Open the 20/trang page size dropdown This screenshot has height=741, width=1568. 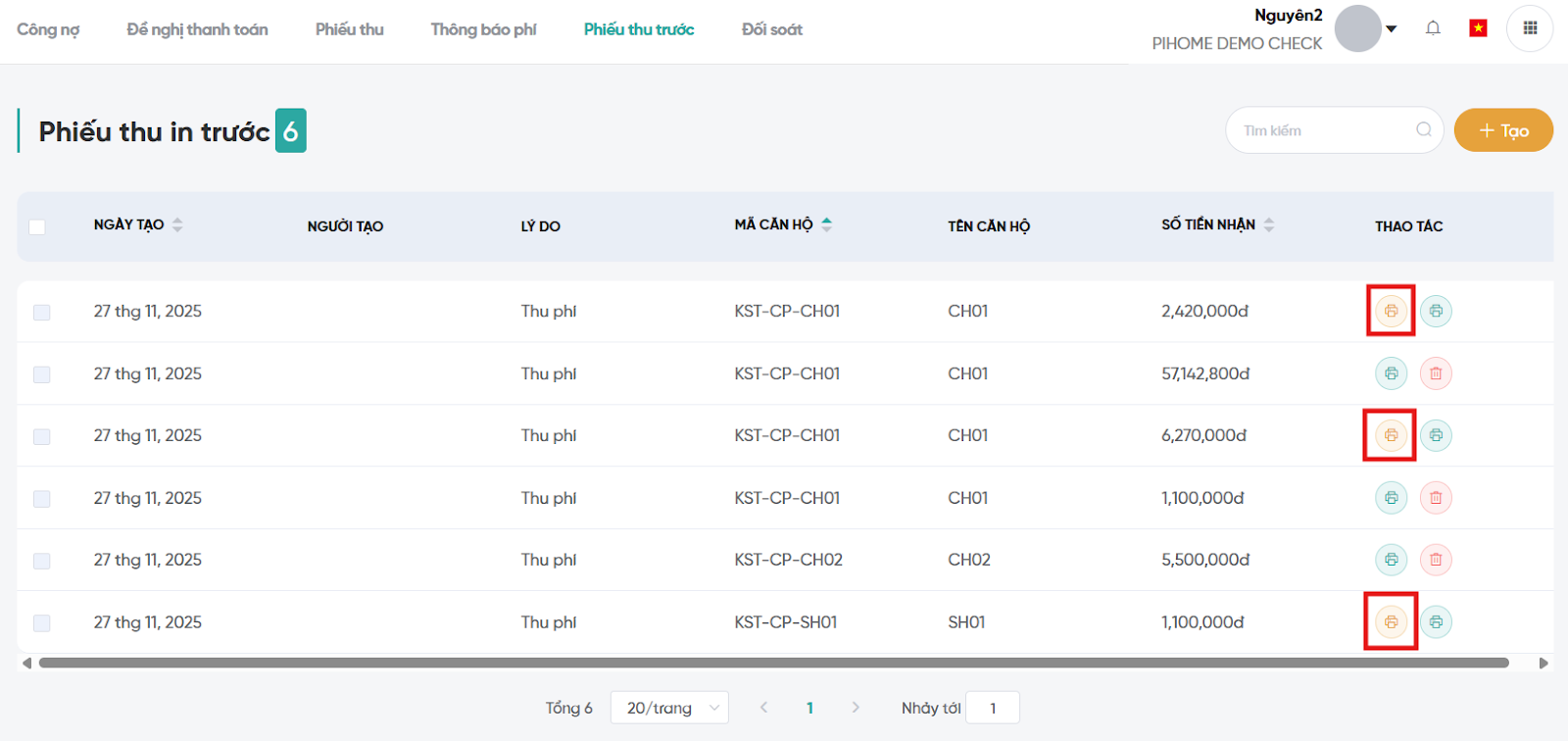(x=669, y=708)
